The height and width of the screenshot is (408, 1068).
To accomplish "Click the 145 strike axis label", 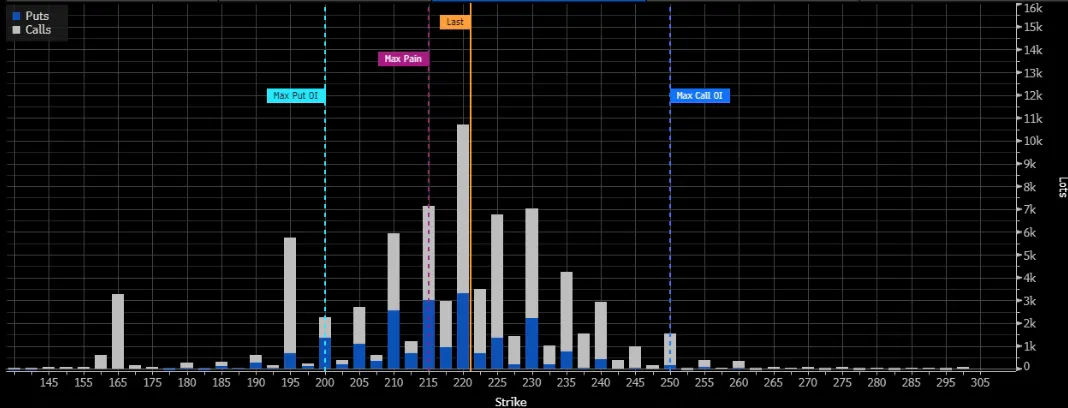I will pyautogui.click(x=49, y=383).
